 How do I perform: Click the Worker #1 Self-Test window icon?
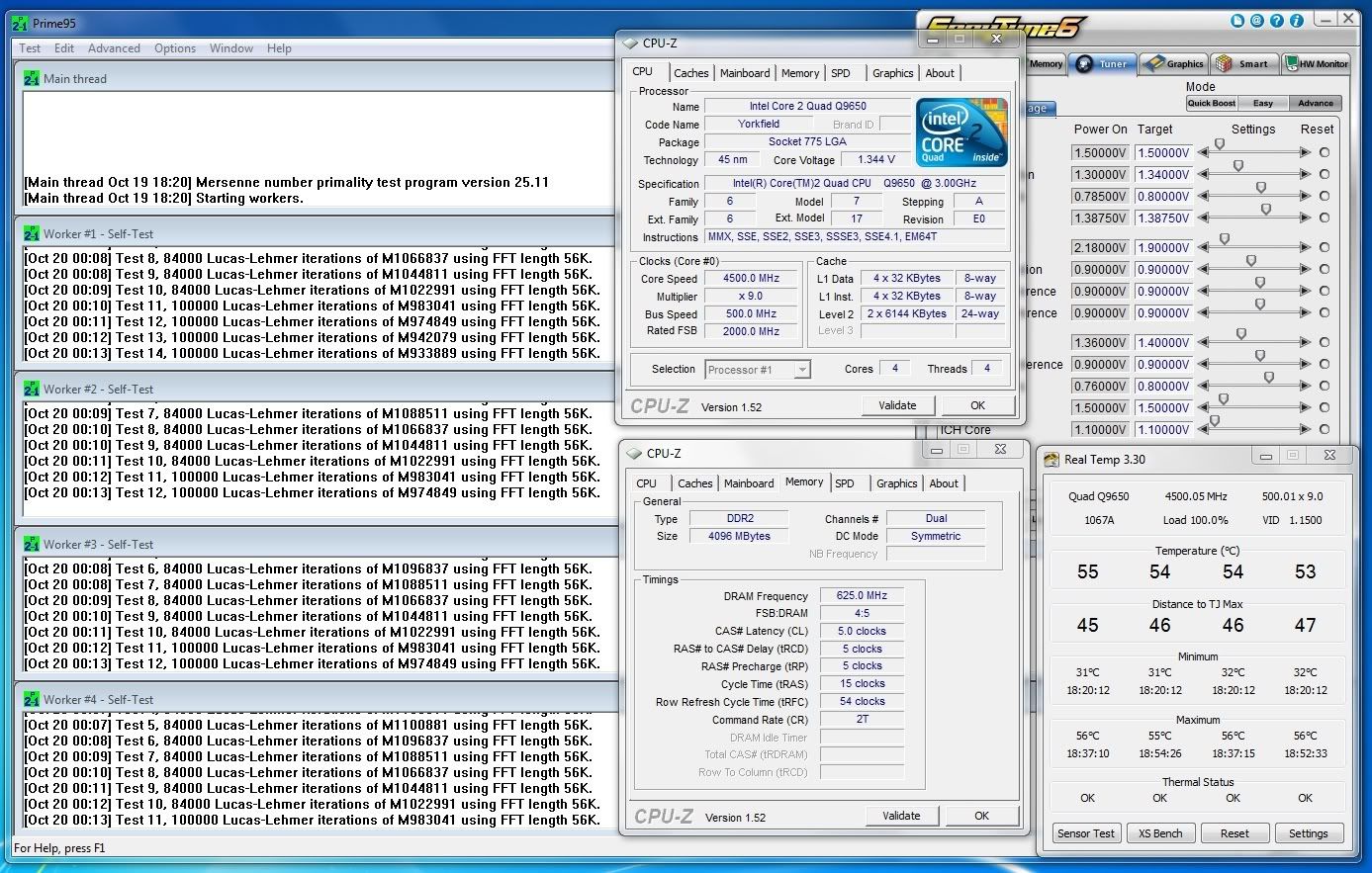tap(32, 234)
